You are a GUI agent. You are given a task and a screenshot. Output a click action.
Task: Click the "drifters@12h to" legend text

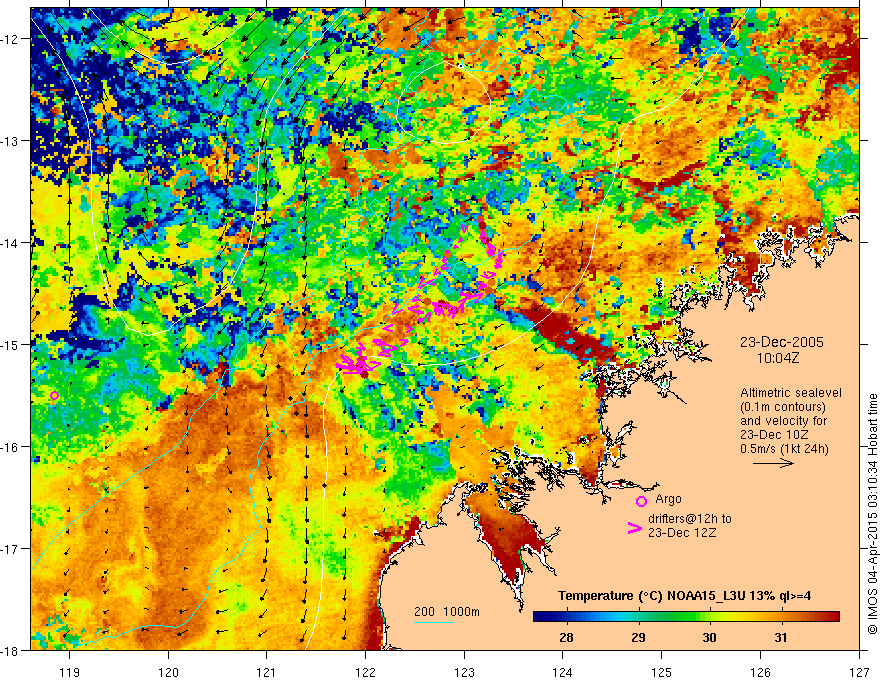690,519
